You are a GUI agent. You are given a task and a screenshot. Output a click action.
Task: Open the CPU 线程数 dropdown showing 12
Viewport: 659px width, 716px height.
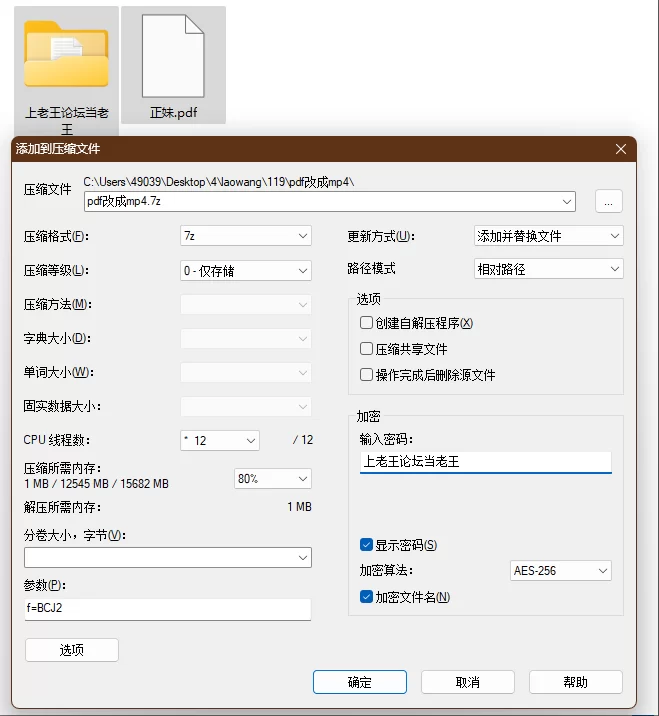[220, 440]
